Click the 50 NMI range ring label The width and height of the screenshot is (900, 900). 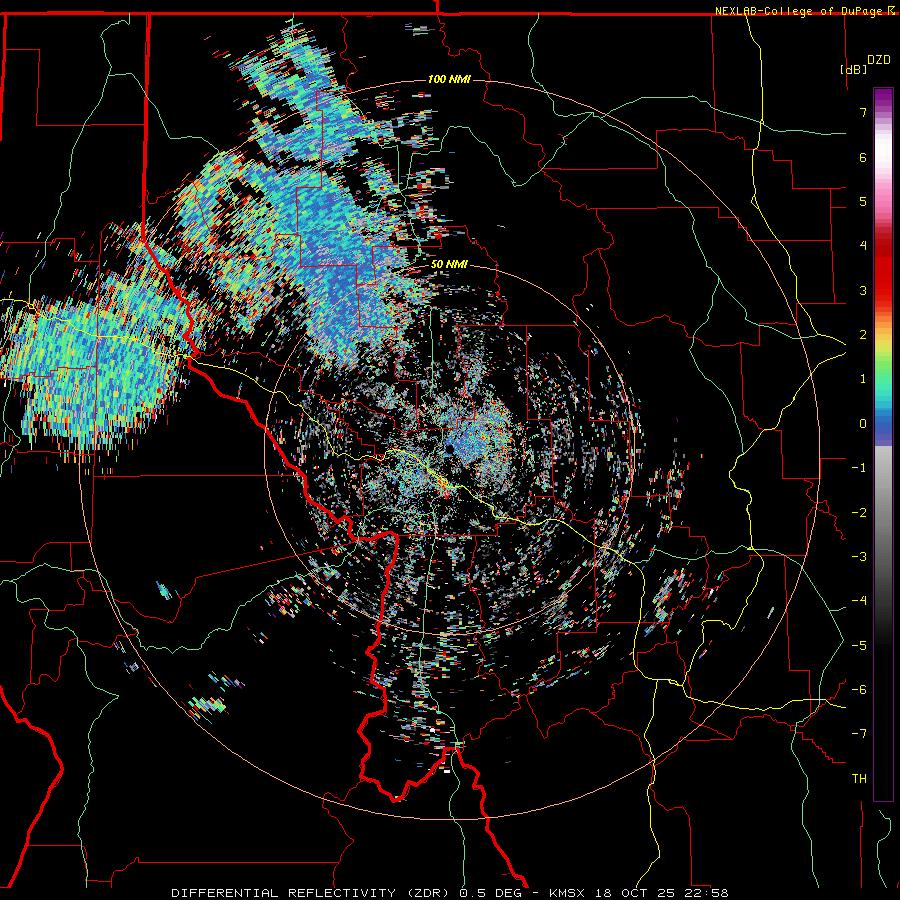(449, 265)
